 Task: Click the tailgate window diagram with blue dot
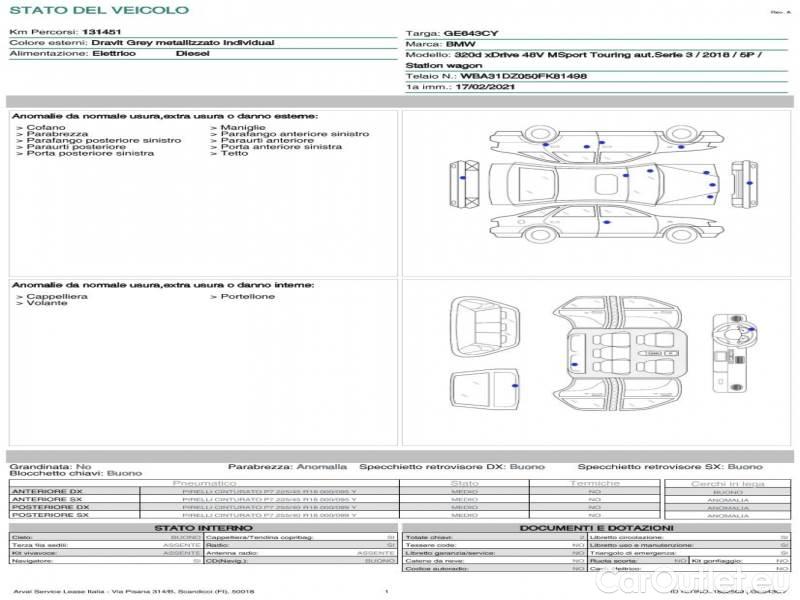(x=485, y=390)
